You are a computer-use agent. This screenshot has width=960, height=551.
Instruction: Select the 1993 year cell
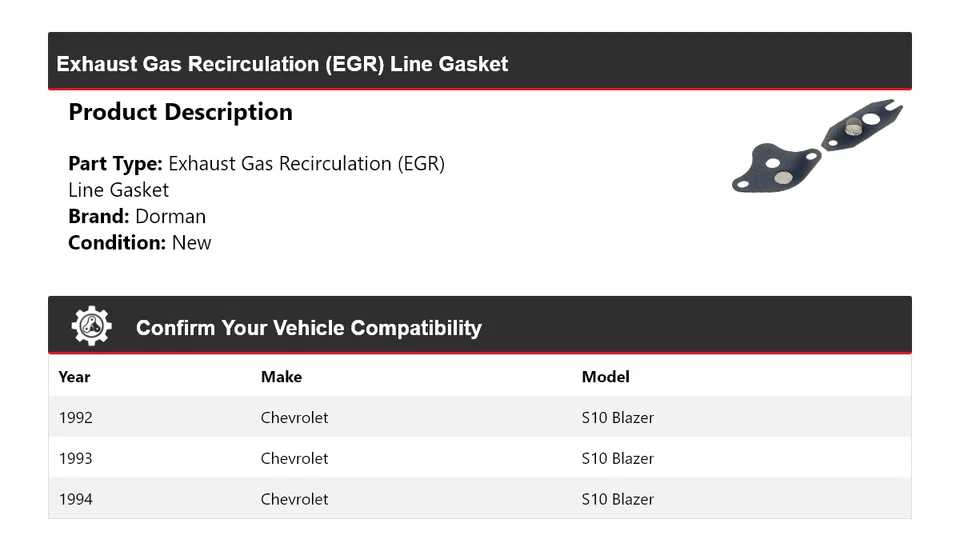[76, 458]
